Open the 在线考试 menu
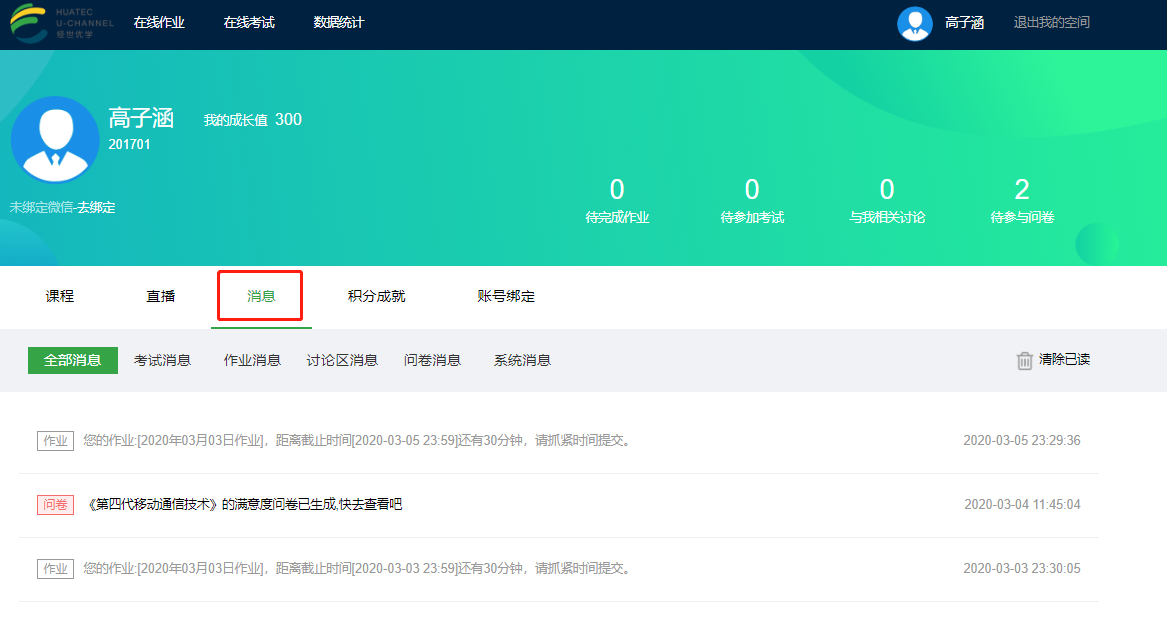1167x618 pixels. [249, 23]
